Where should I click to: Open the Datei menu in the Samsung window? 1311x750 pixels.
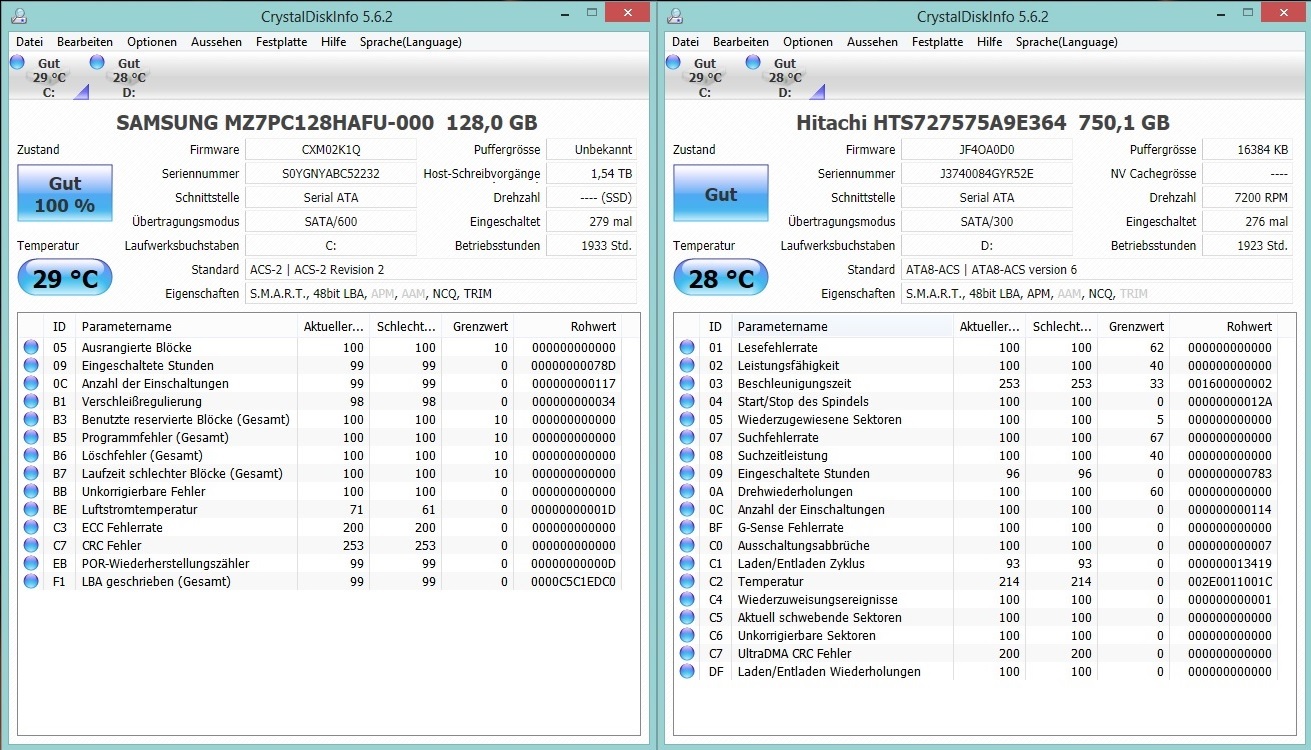coord(30,42)
